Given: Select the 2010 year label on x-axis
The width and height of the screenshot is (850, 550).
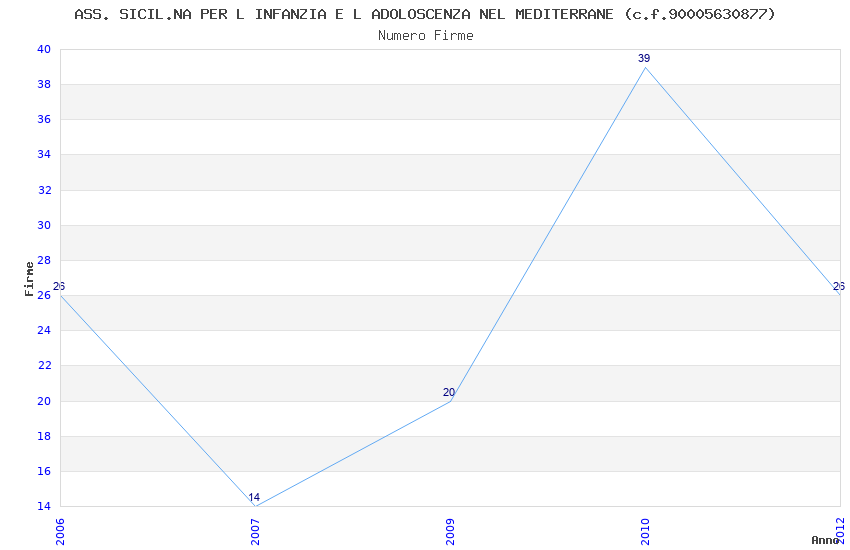Looking at the screenshot, I should coord(645,532).
